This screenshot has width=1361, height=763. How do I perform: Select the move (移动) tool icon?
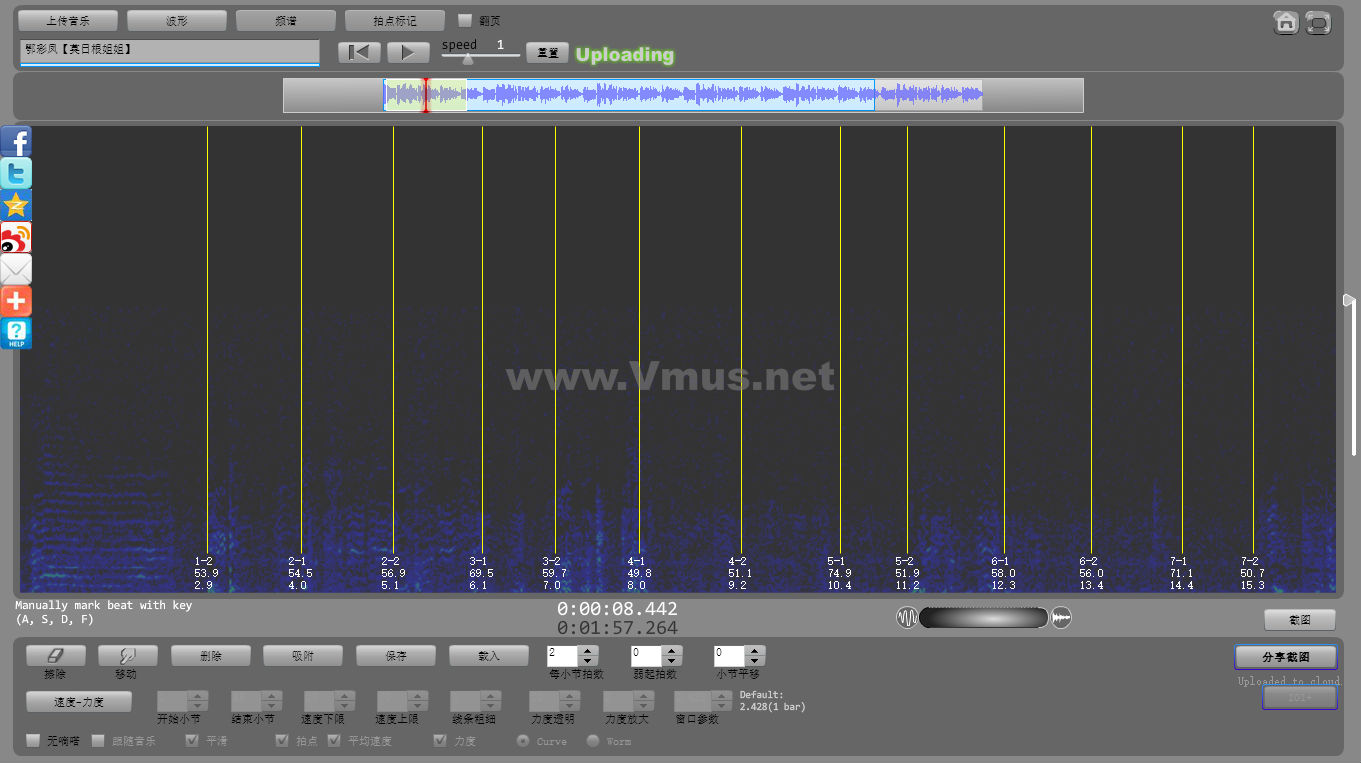127,655
